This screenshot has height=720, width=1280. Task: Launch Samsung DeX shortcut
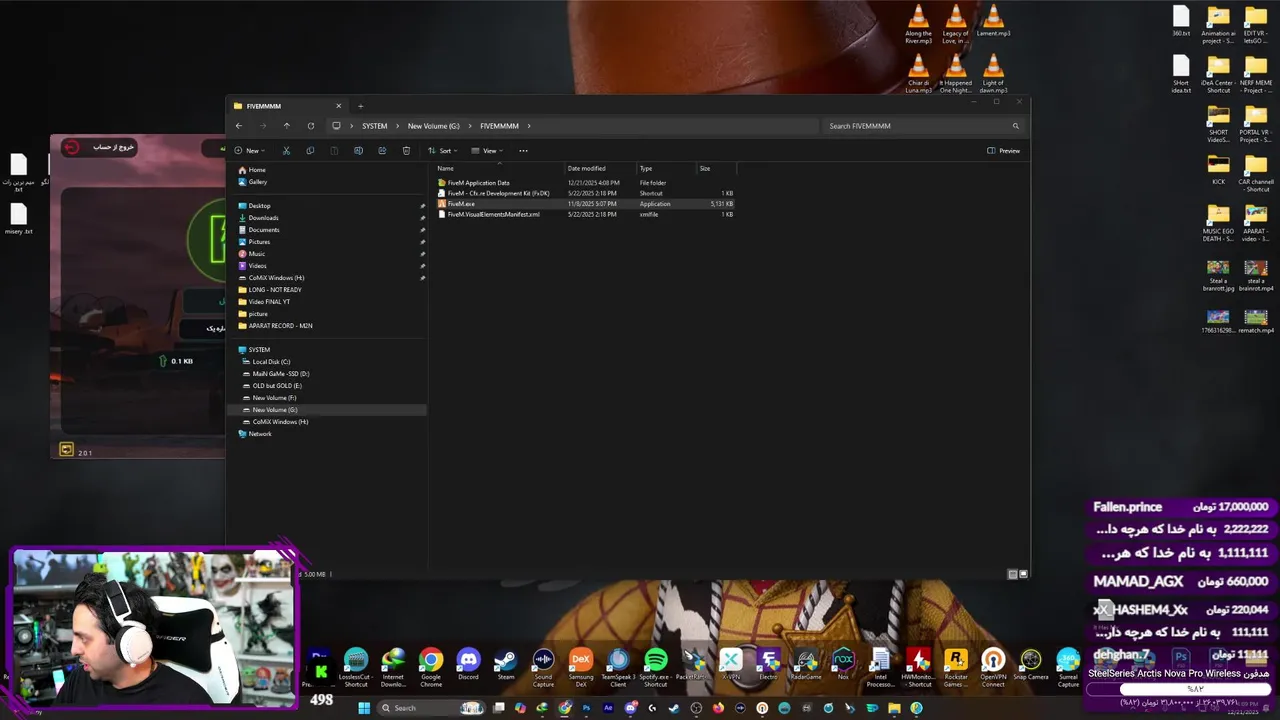coord(581,667)
